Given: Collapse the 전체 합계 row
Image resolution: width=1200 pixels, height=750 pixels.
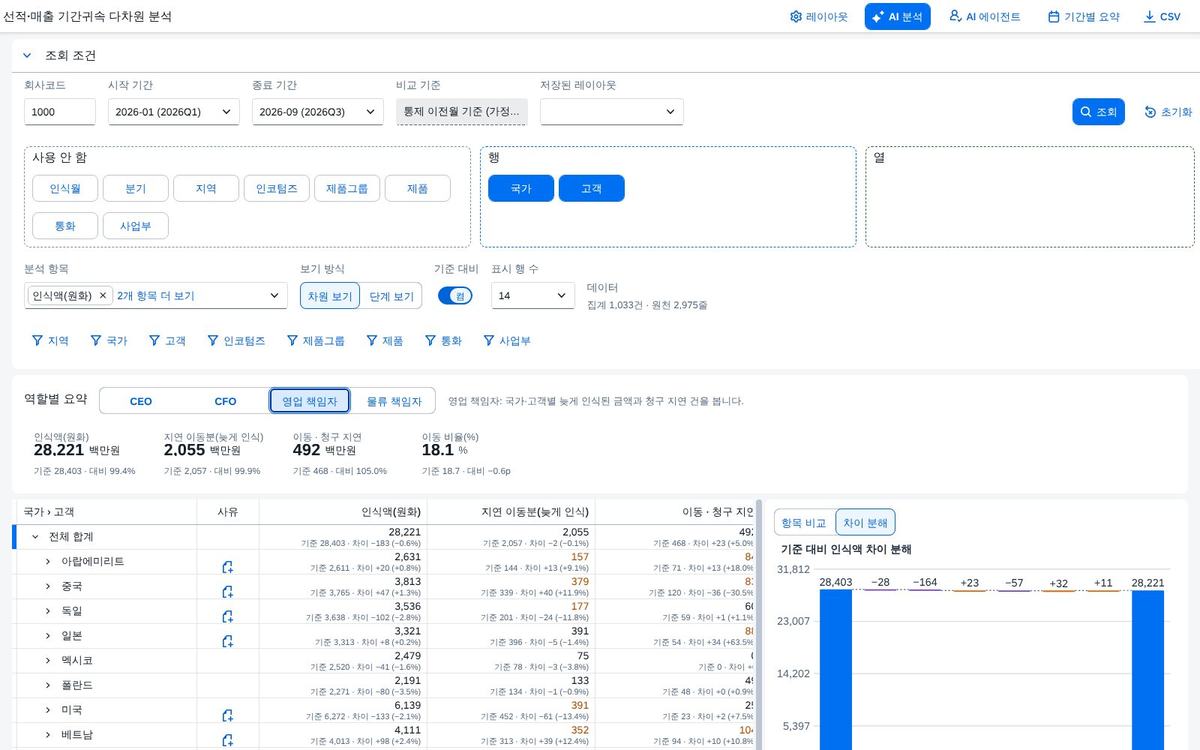Looking at the screenshot, I should point(35,537).
